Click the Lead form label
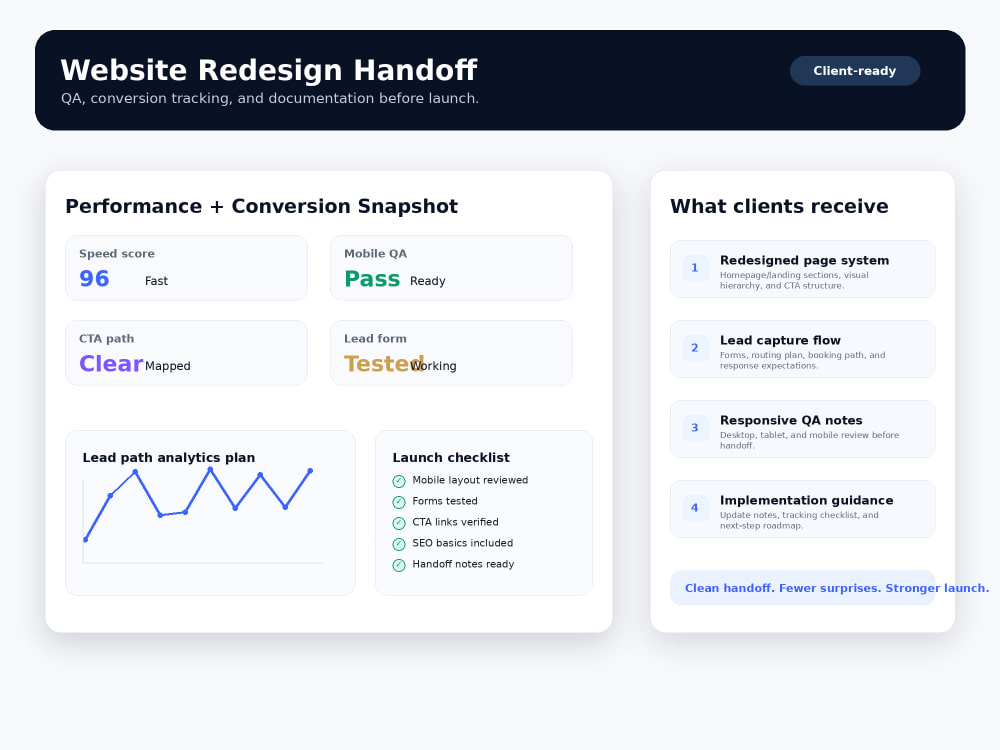The height and width of the screenshot is (750, 1000). pyautogui.click(x=375, y=339)
